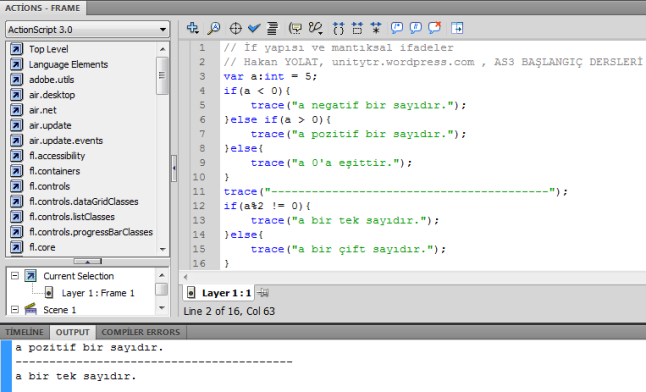This screenshot has height=392, width=646.
Task: Select the fl.controls.dataGridClasses package
Action: pos(84,202)
